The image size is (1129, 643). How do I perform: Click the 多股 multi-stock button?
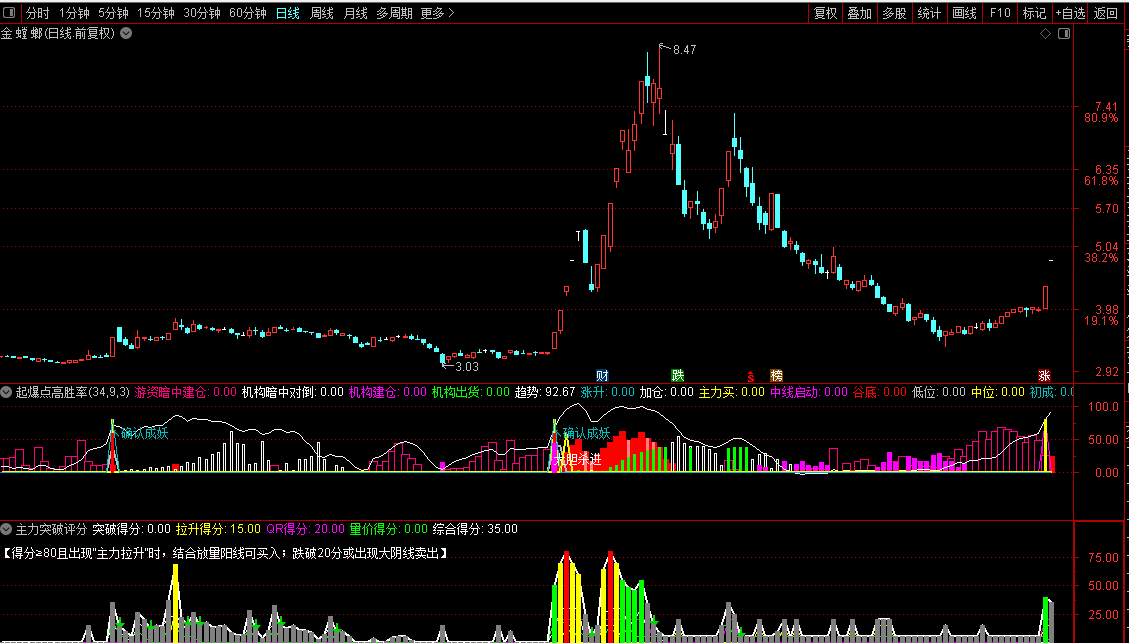(894, 13)
